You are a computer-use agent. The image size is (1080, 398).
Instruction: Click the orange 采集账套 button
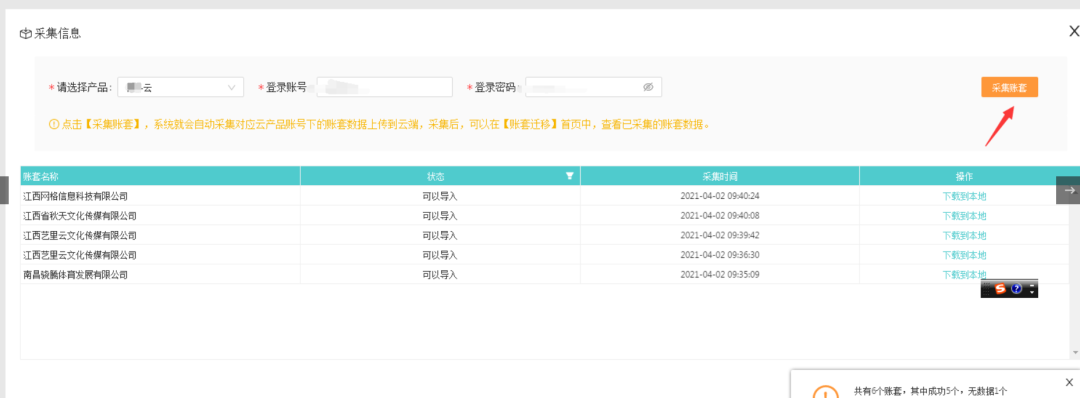1009,87
